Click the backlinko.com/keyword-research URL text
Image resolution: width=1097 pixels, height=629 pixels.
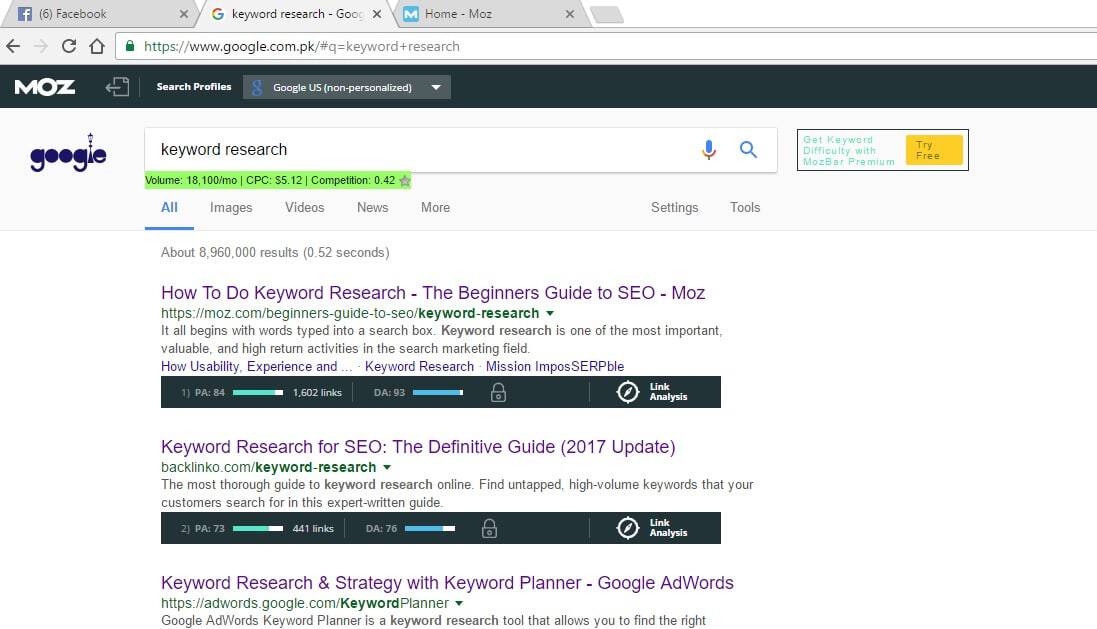pos(269,467)
